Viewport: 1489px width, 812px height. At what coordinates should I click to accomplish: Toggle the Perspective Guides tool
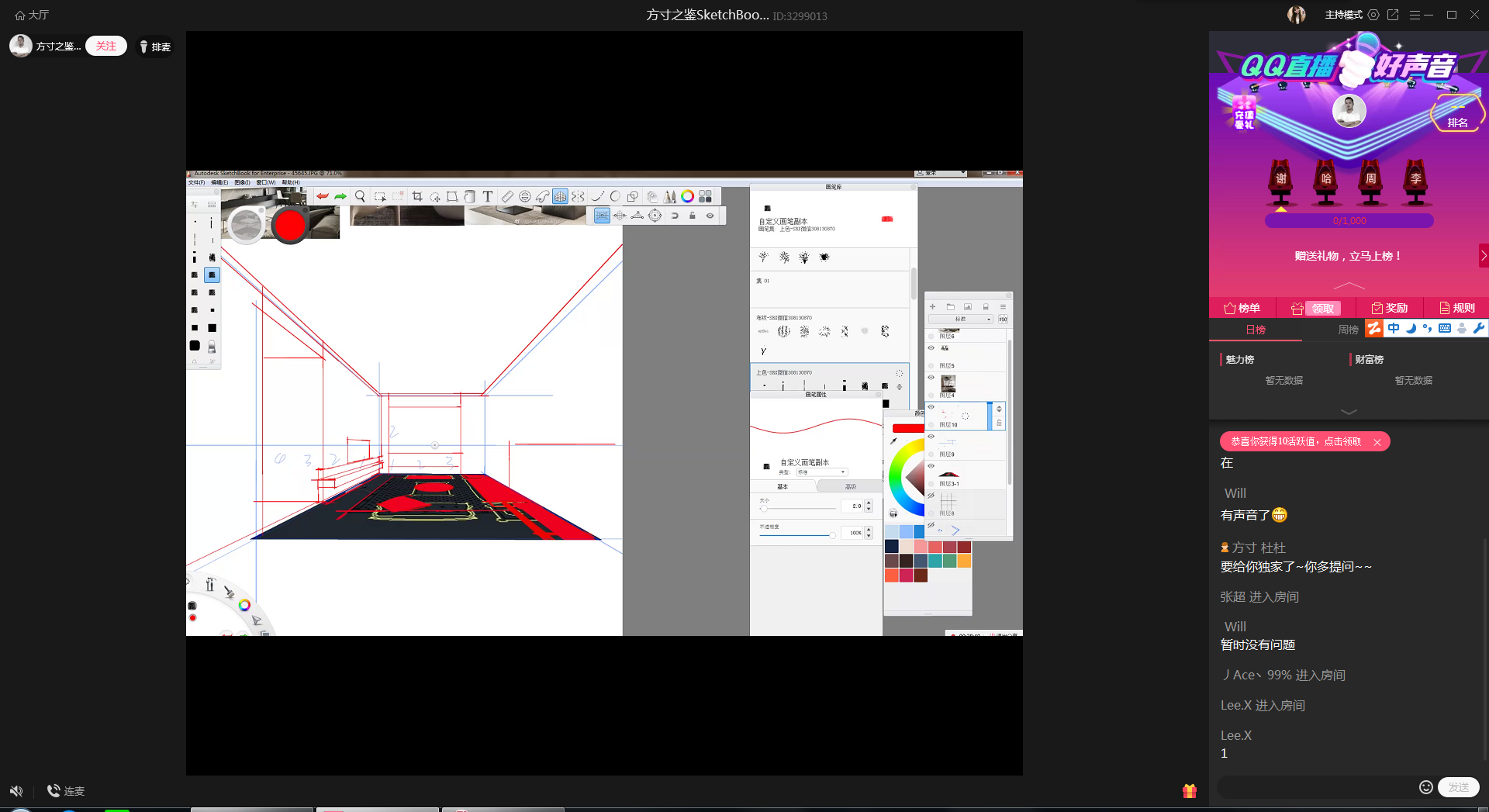pyautogui.click(x=560, y=196)
